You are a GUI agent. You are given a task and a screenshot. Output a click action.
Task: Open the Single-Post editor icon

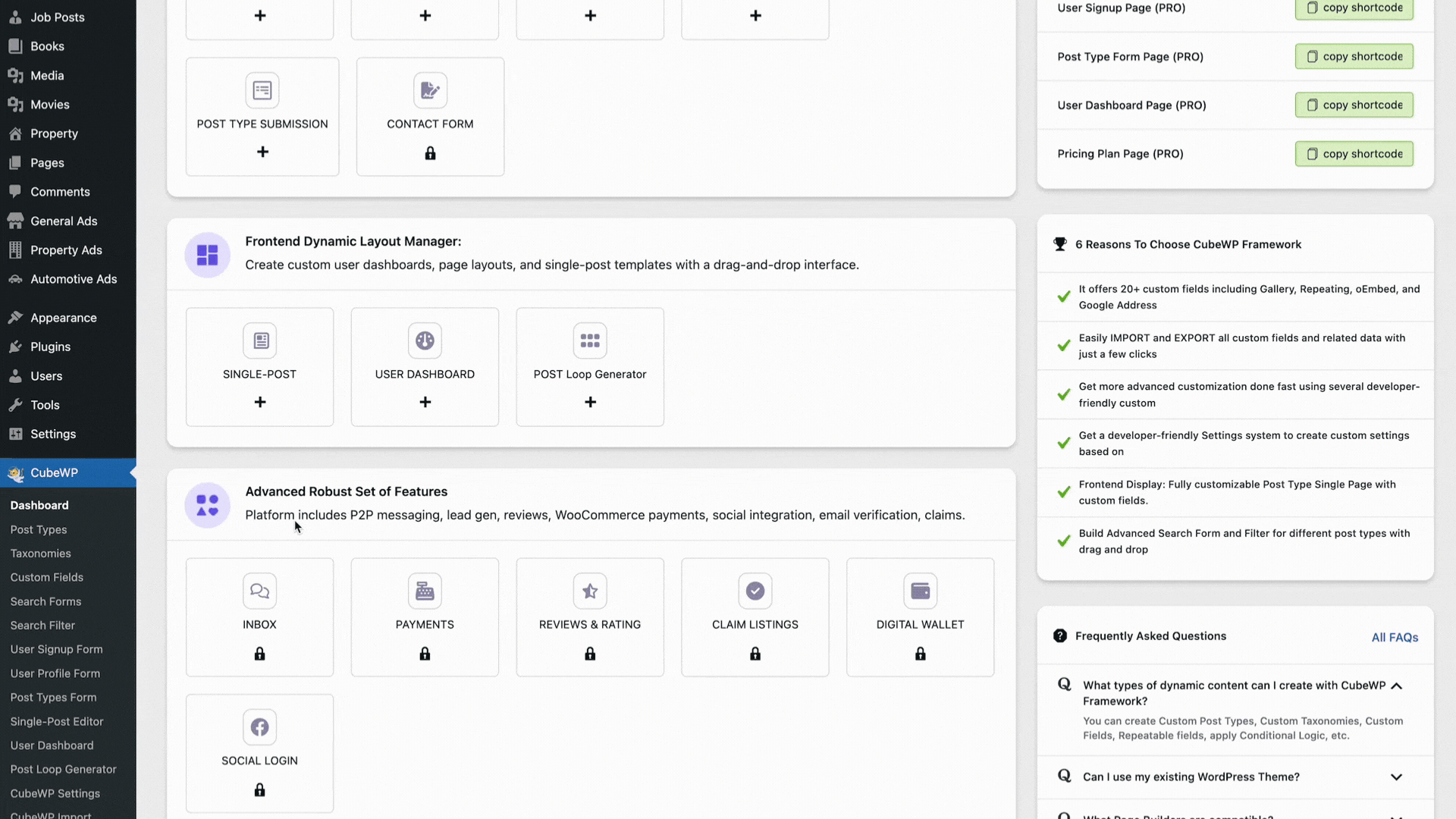[260, 340]
